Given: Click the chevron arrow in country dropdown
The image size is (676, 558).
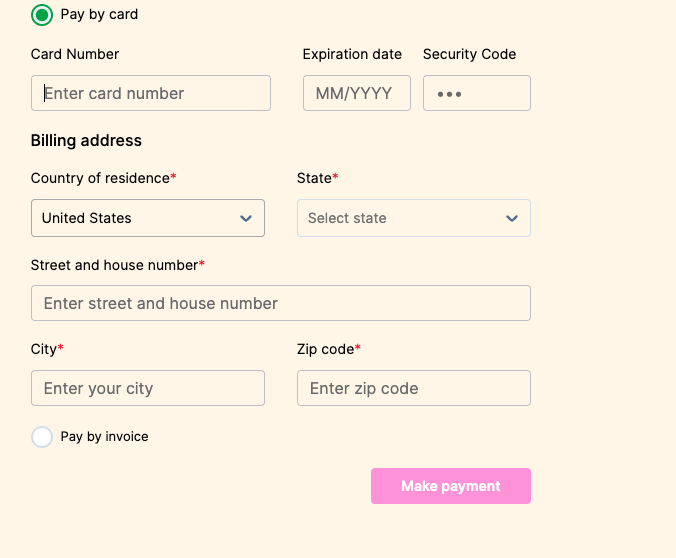Looking at the screenshot, I should click(x=246, y=218).
